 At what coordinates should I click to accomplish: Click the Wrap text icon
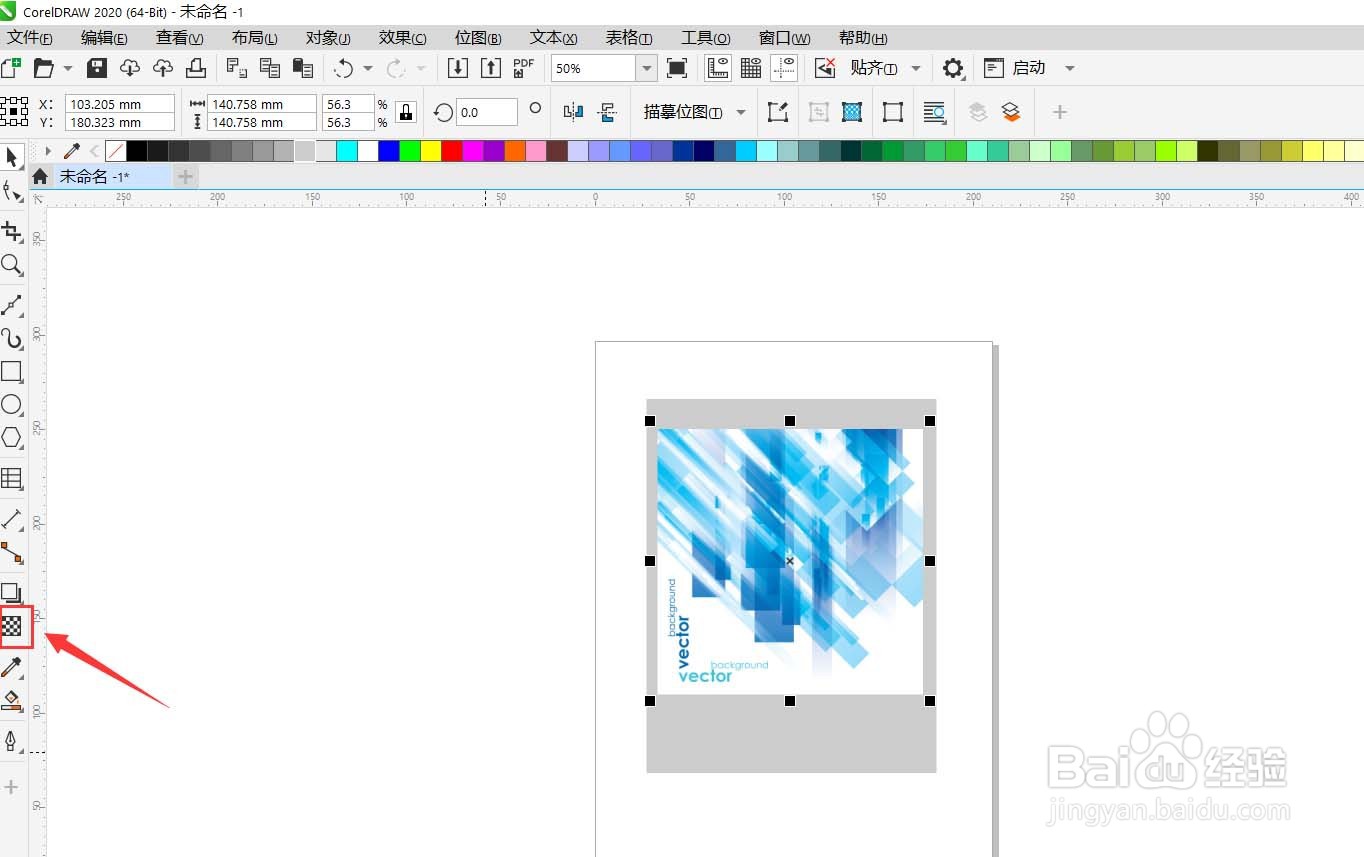click(935, 112)
